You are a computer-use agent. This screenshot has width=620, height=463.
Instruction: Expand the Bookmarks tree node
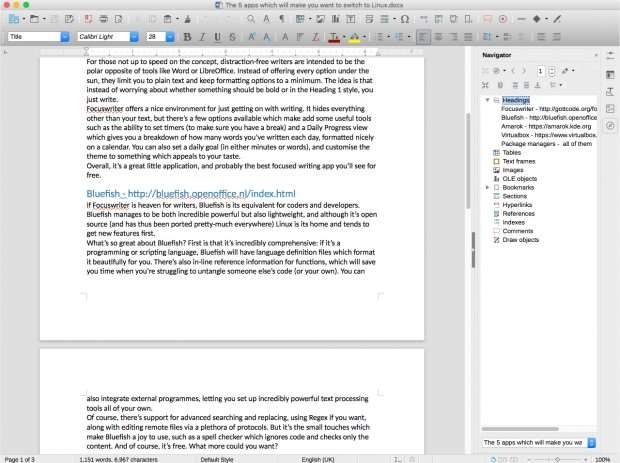point(487,187)
